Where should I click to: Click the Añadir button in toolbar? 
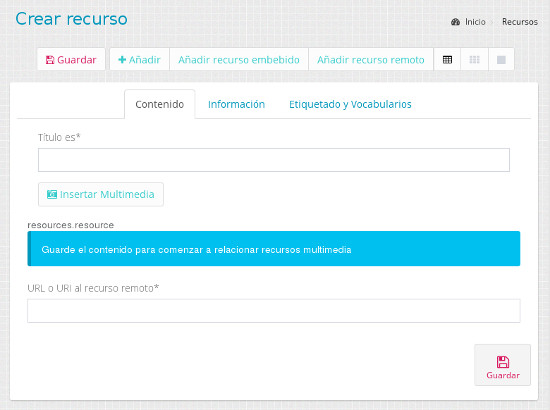140,60
